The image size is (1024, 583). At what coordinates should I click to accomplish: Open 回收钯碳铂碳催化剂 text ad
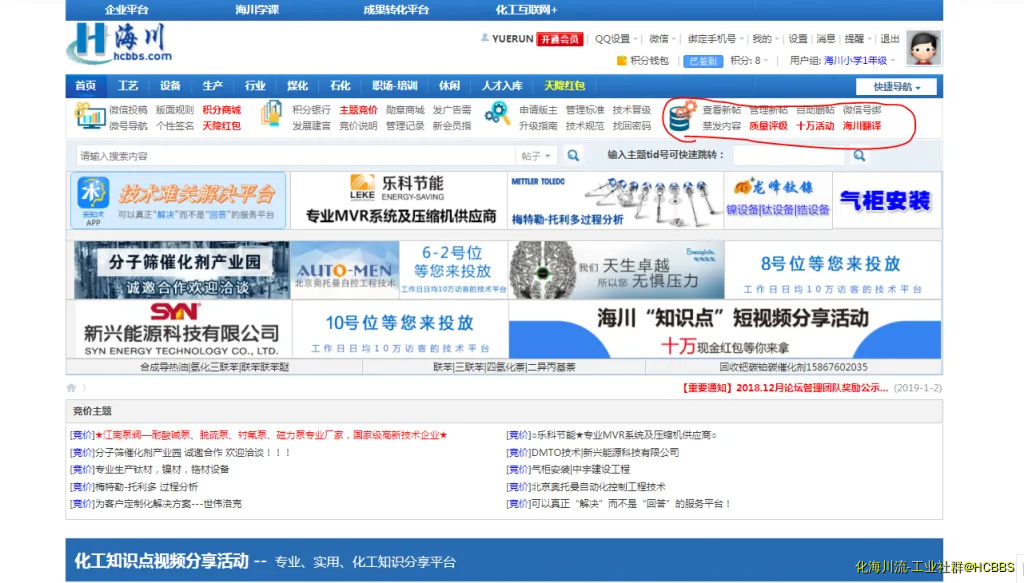pos(793,367)
